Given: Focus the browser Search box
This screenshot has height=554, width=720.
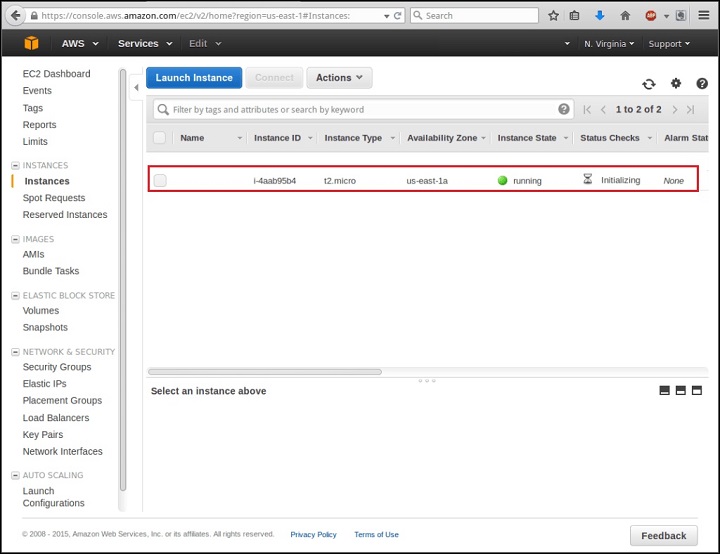Looking at the screenshot, I should [474, 16].
